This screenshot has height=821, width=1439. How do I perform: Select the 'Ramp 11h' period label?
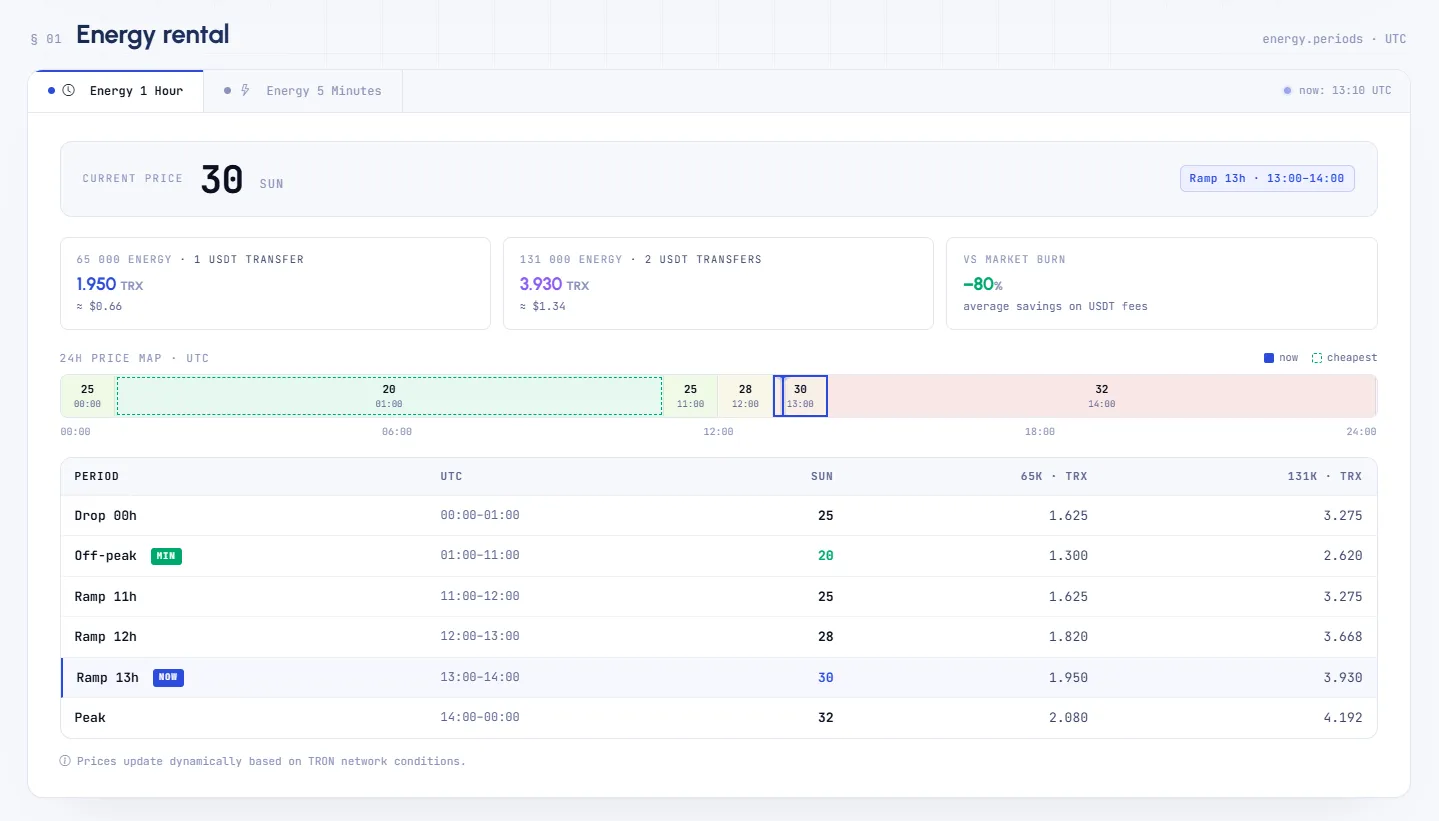(105, 597)
